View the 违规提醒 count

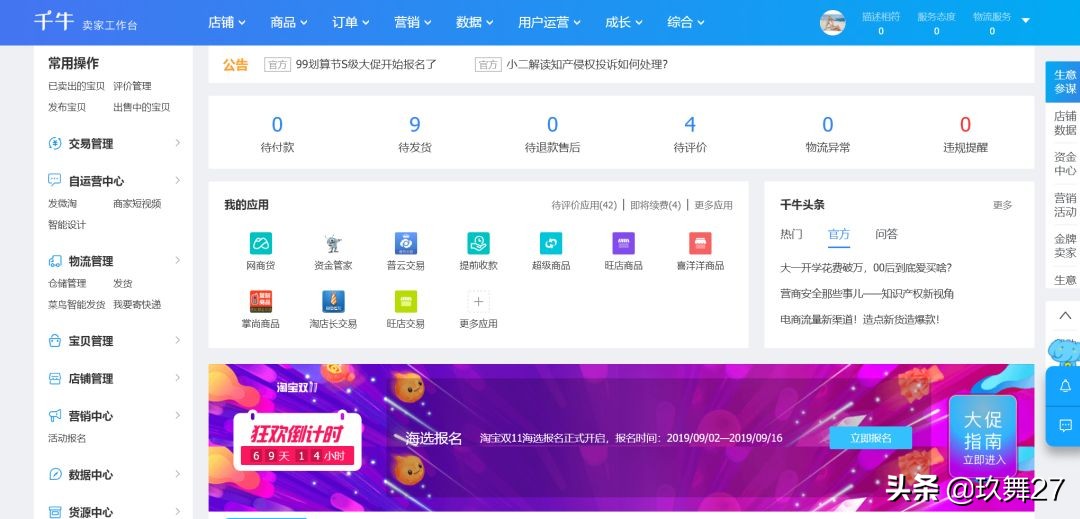(966, 134)
